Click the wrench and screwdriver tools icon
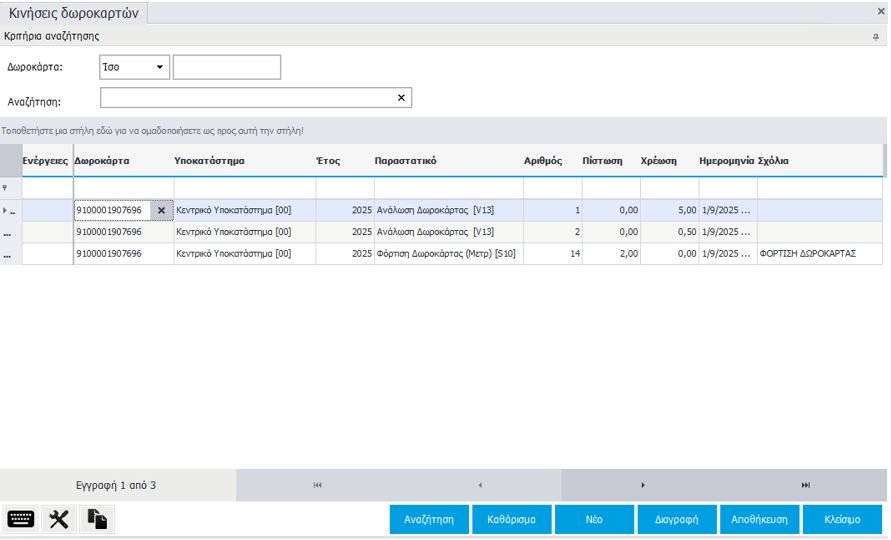 (x=59, y=519)
